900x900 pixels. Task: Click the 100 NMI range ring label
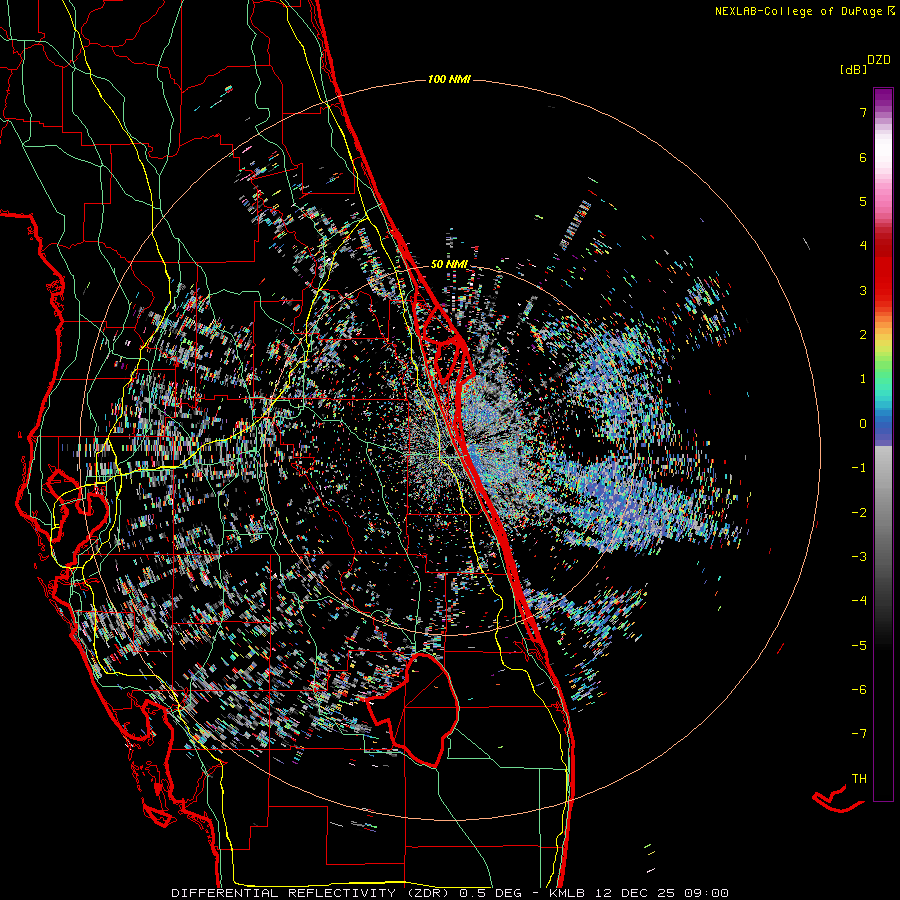coord(449,79)
